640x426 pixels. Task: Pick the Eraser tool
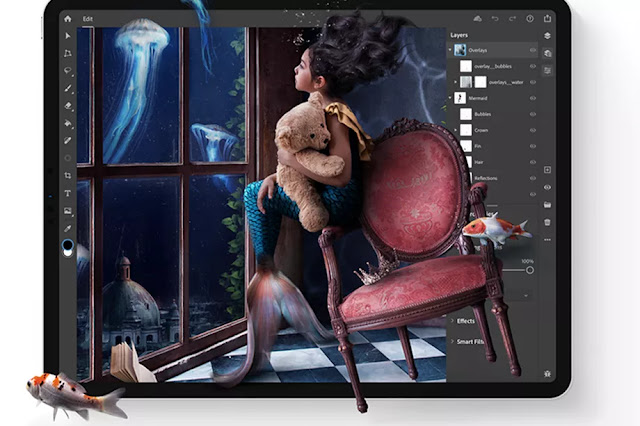(68, 105)
